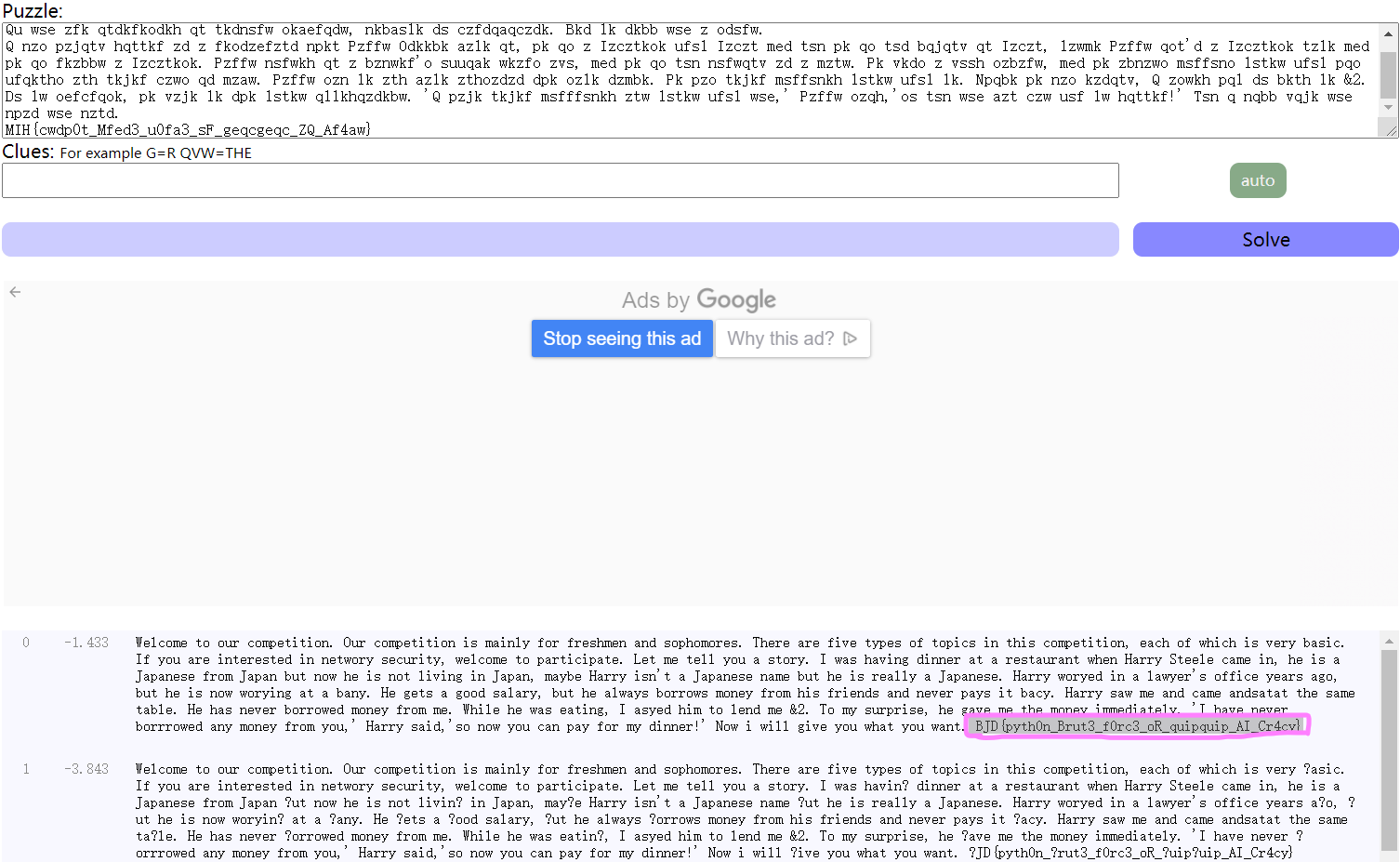This screenshot has width=1400, height=862.
Task: Click the Solve button
Action: [1265, 239]
